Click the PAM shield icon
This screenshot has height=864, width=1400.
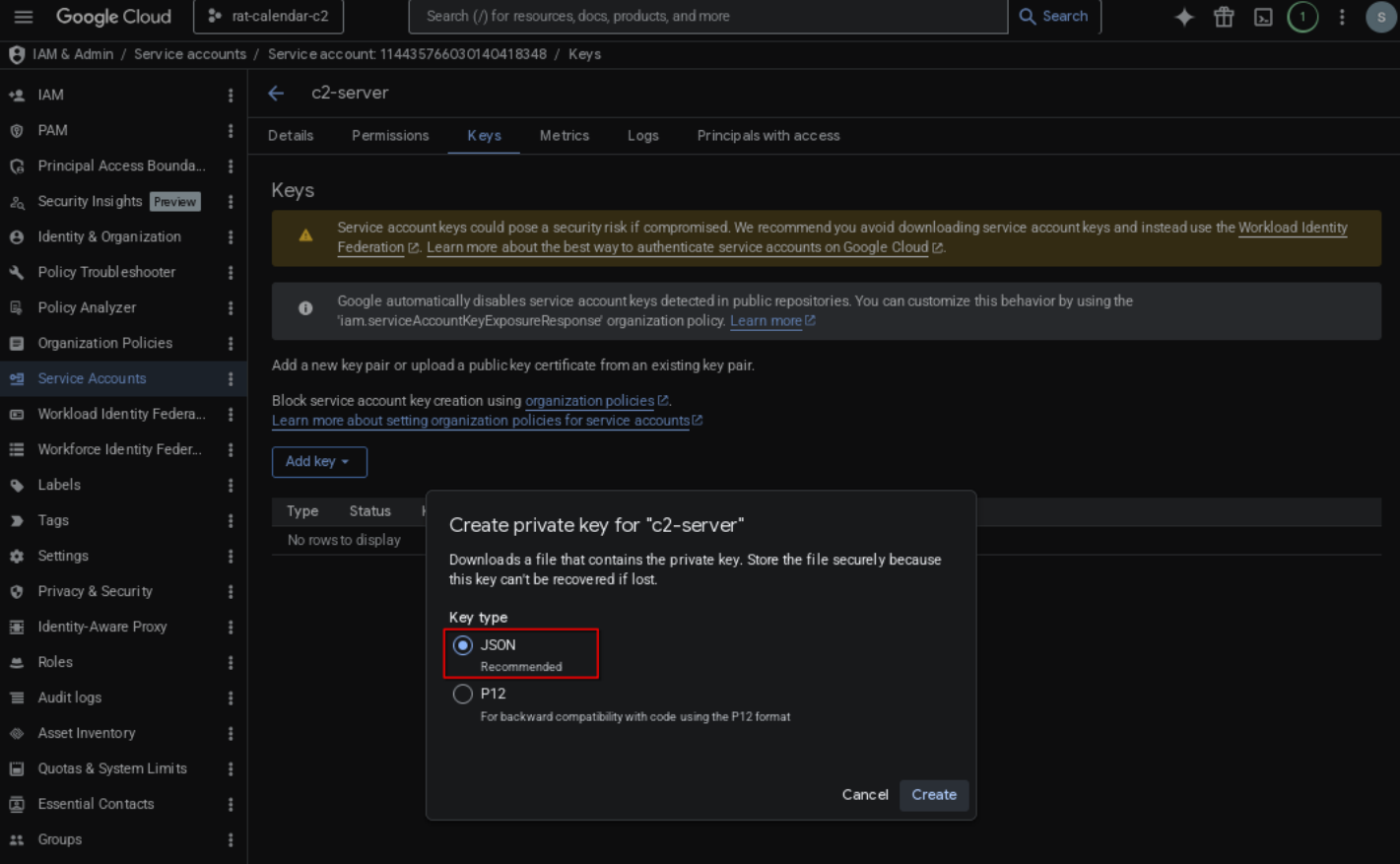click(17, 131)
